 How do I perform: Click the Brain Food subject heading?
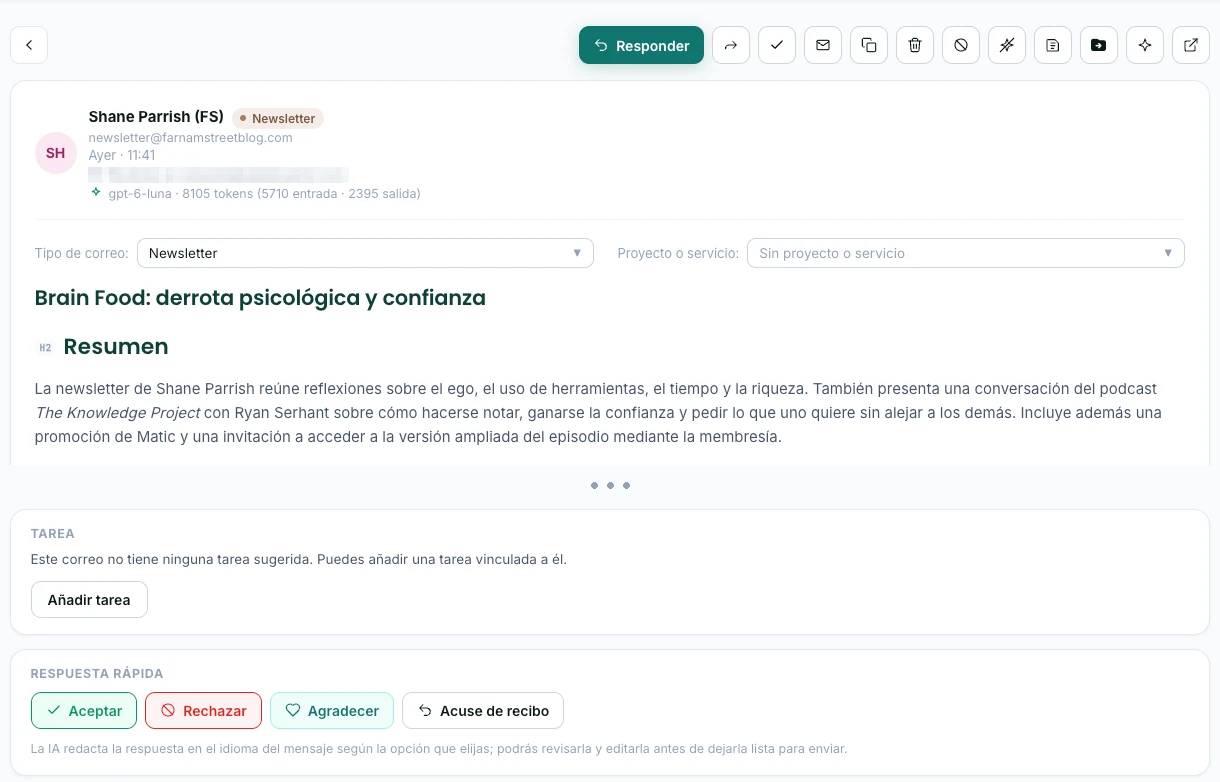[x=260, y=298]
